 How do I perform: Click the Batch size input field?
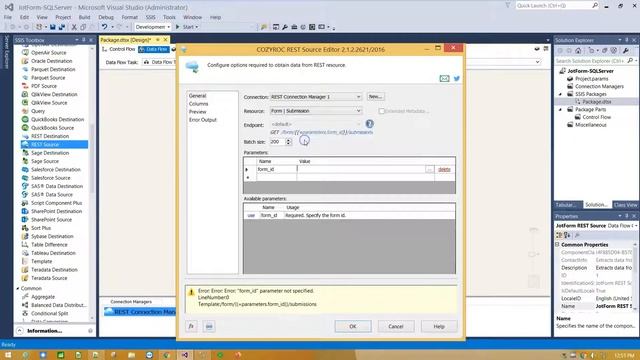277,142
